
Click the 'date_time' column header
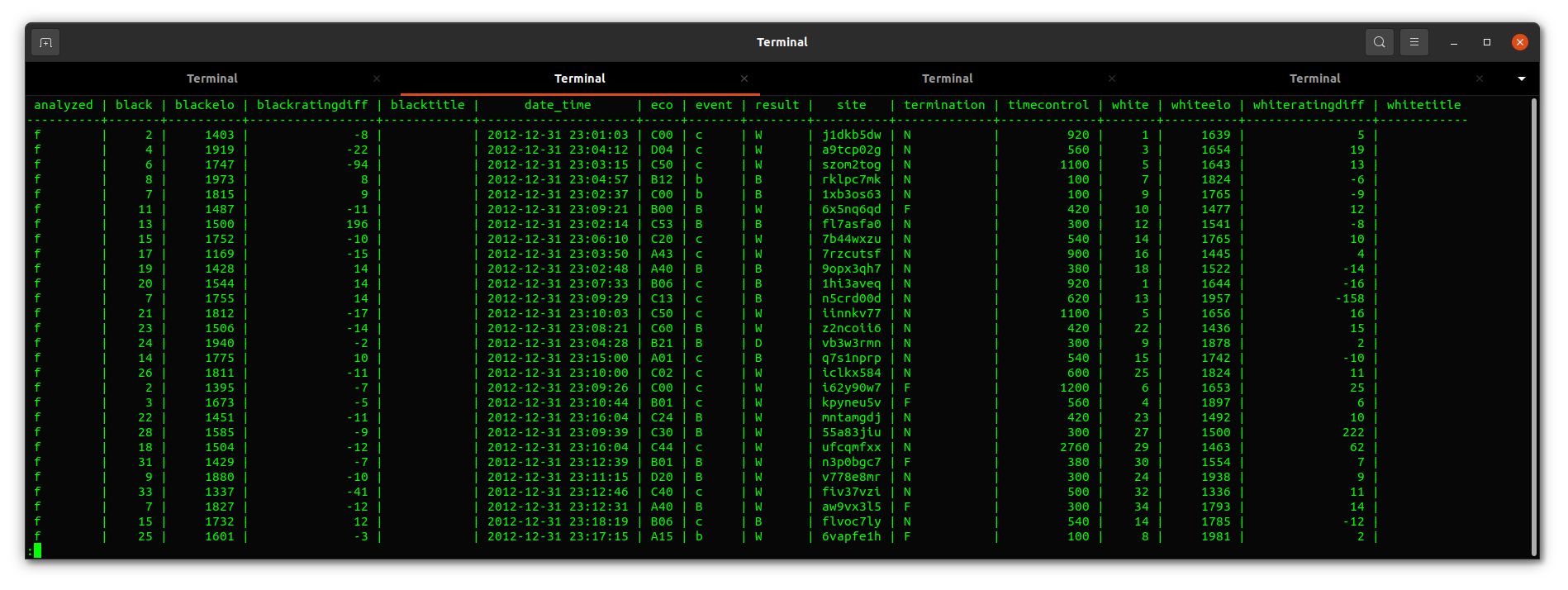pyautogui.click(x=558, y=105)
